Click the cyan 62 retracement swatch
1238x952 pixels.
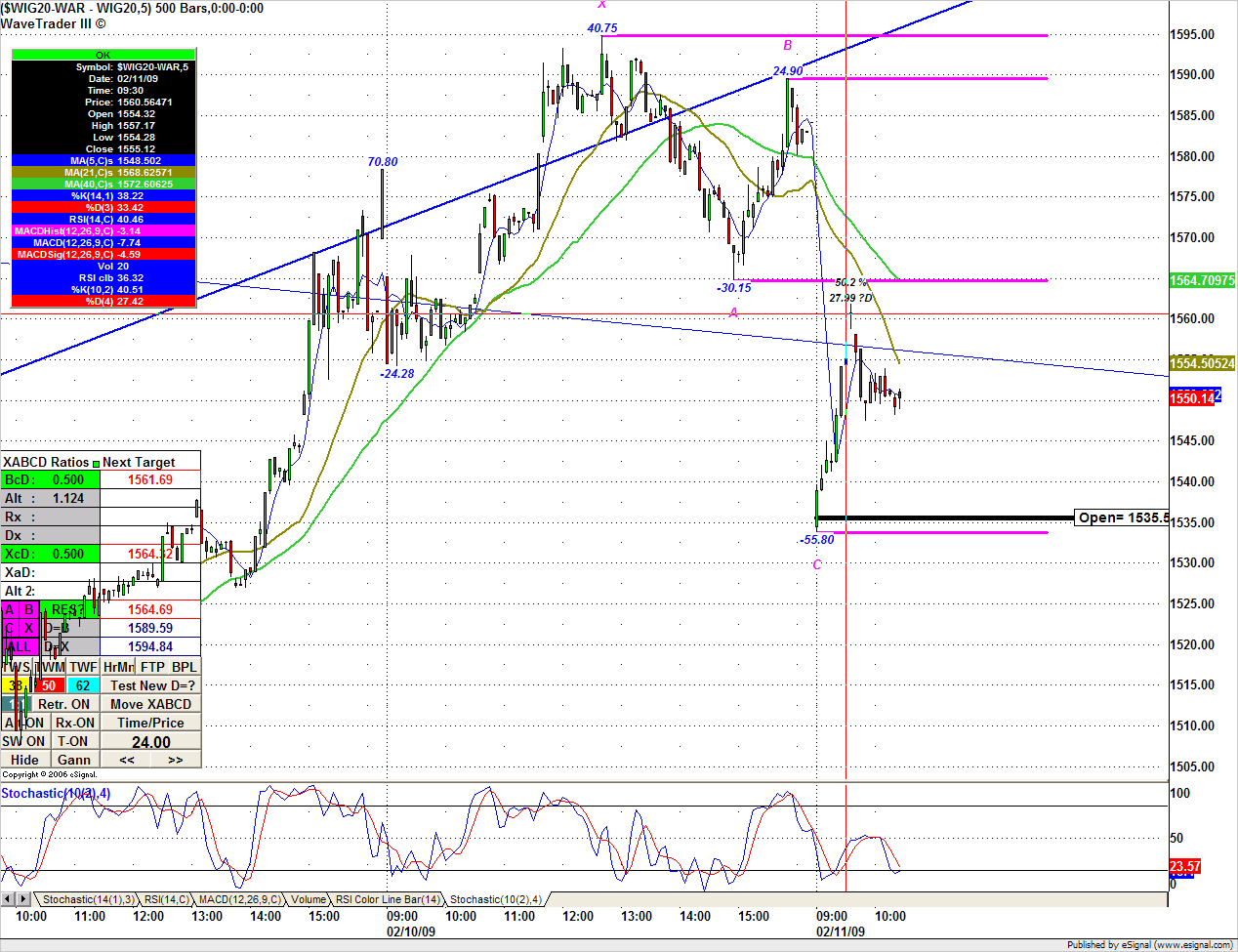click(x=83, y=685)
